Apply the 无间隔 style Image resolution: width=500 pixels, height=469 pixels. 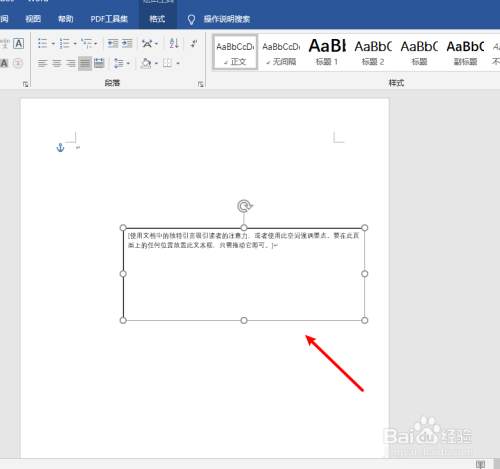[281, 52]
